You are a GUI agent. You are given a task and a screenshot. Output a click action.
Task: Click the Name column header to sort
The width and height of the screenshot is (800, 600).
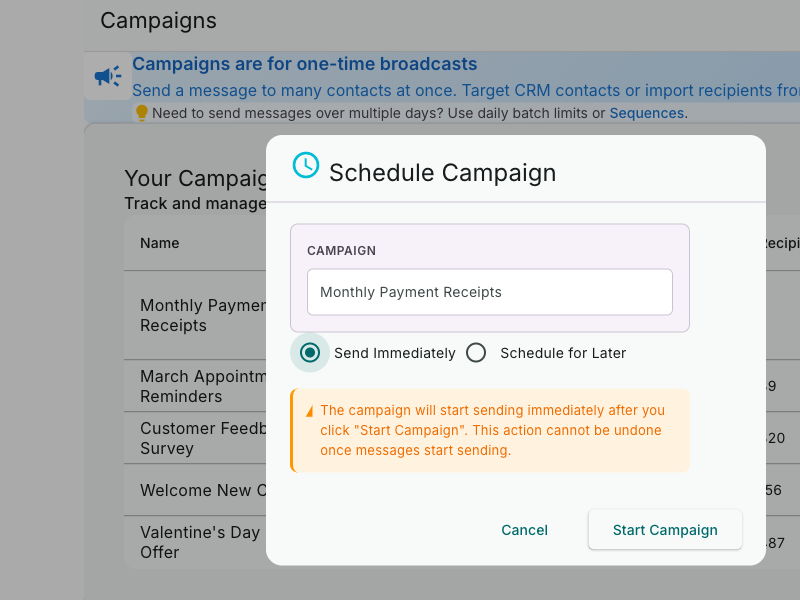pyautogui.click(x=161, y=243)
